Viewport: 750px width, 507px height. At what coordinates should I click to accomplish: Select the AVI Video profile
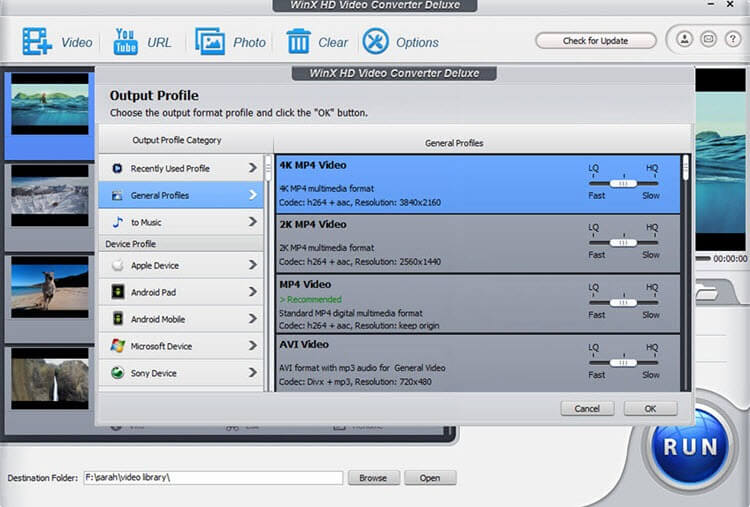[x=478, y=363]
